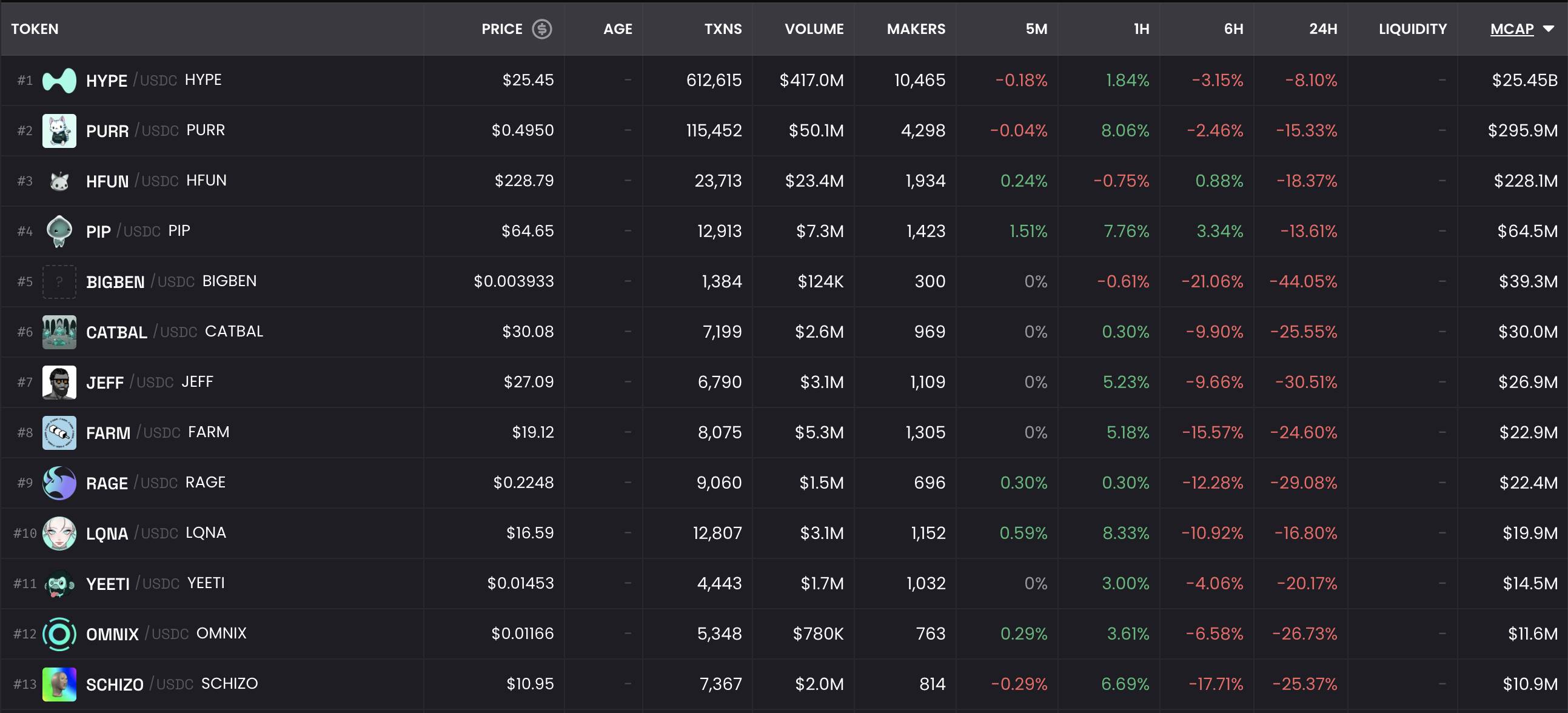
Task: Click the FARM token icon
Action: (59, 433)
